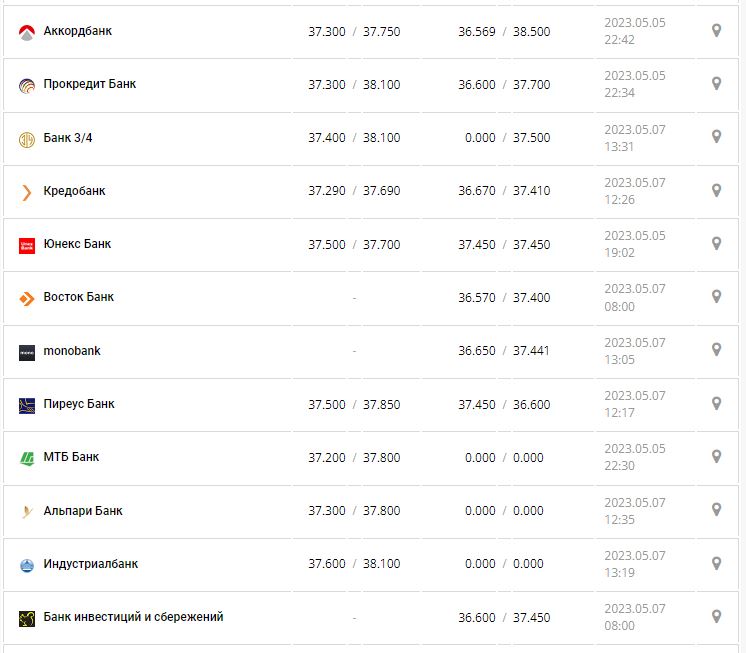Open map pin for Банк 3/4
This screenshot has height=653, width=746.
click(716, 137)
